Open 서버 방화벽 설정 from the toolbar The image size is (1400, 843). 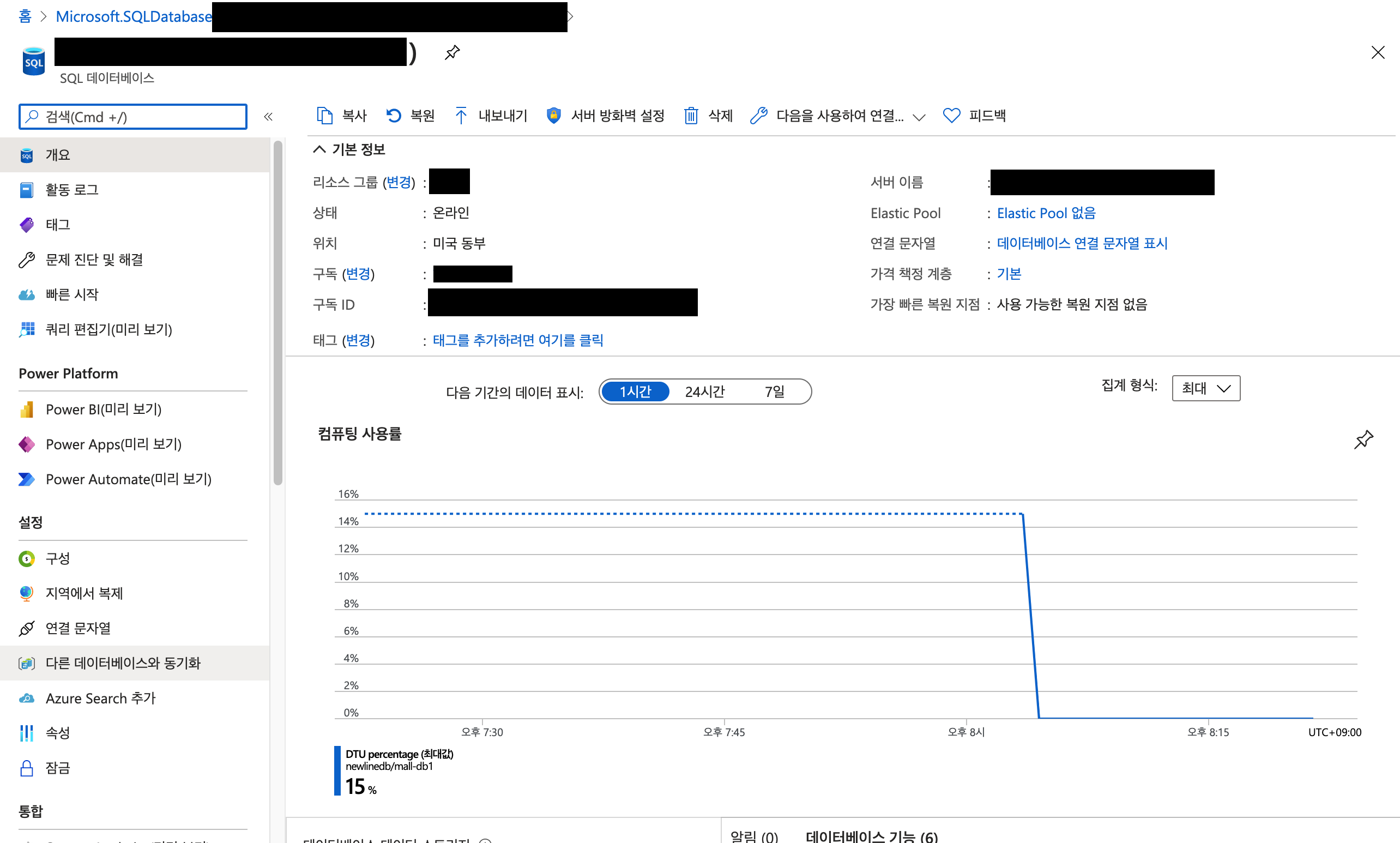tap(606, 115)
